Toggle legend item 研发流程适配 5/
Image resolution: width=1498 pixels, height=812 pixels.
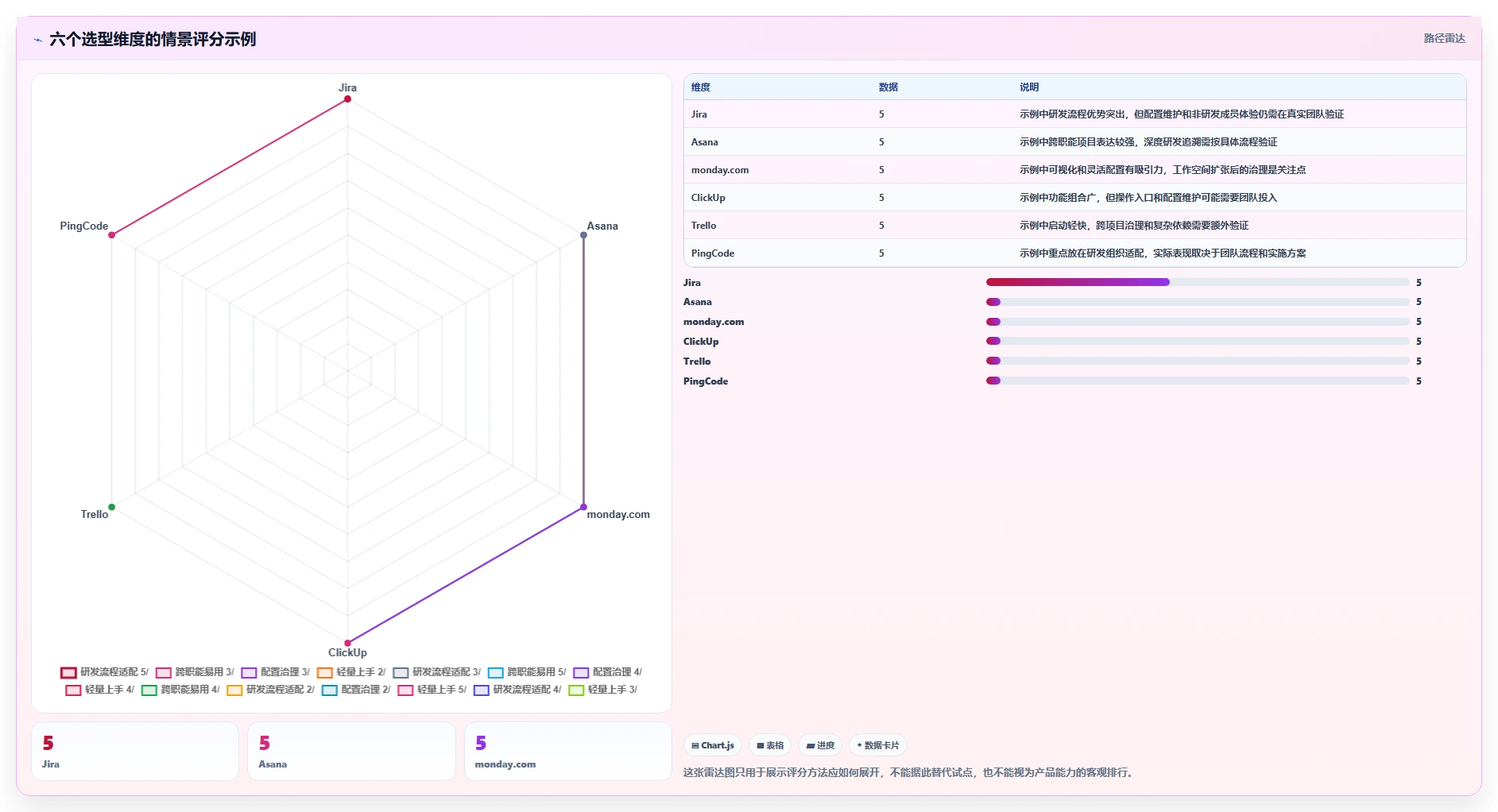[105, 672]
